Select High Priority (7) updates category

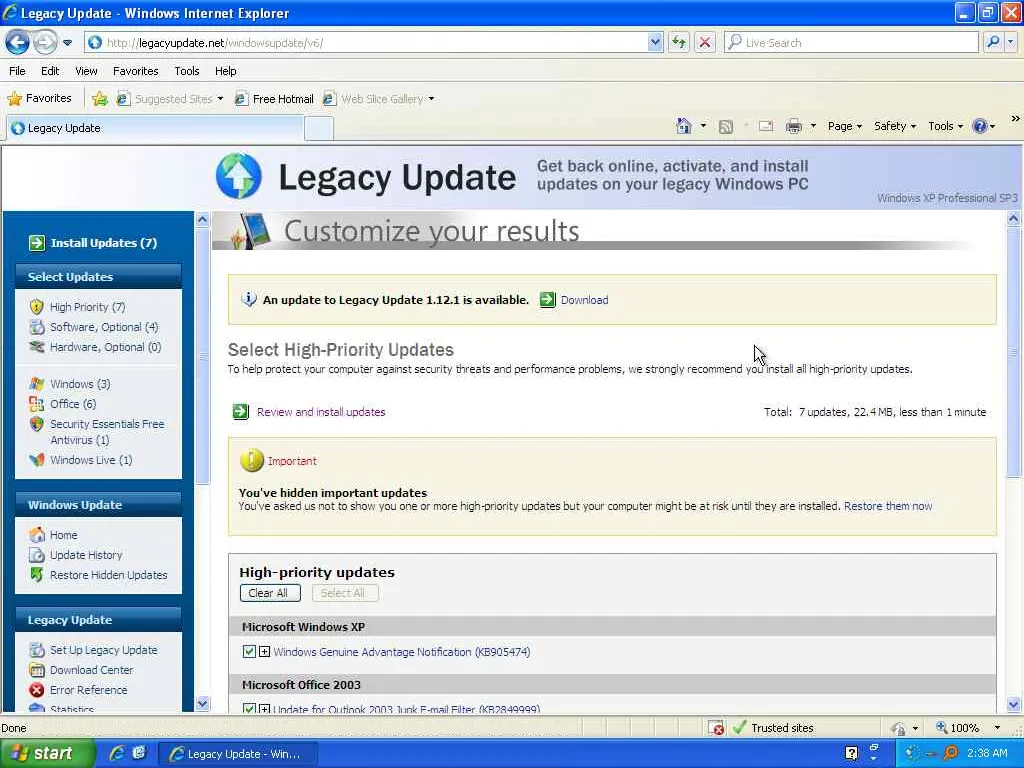point(88,307)
